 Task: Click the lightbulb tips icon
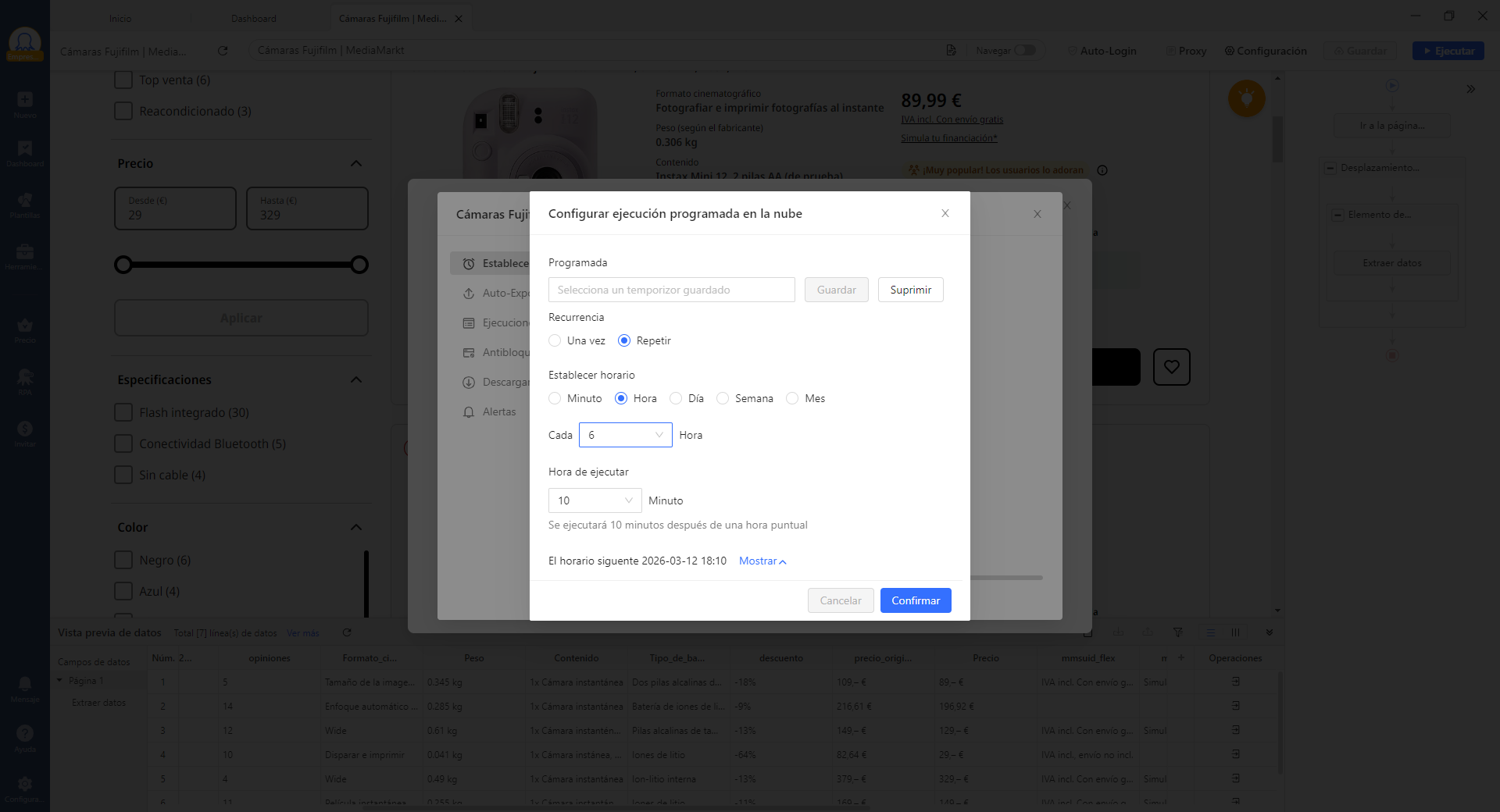click(x=1246, y=98)
